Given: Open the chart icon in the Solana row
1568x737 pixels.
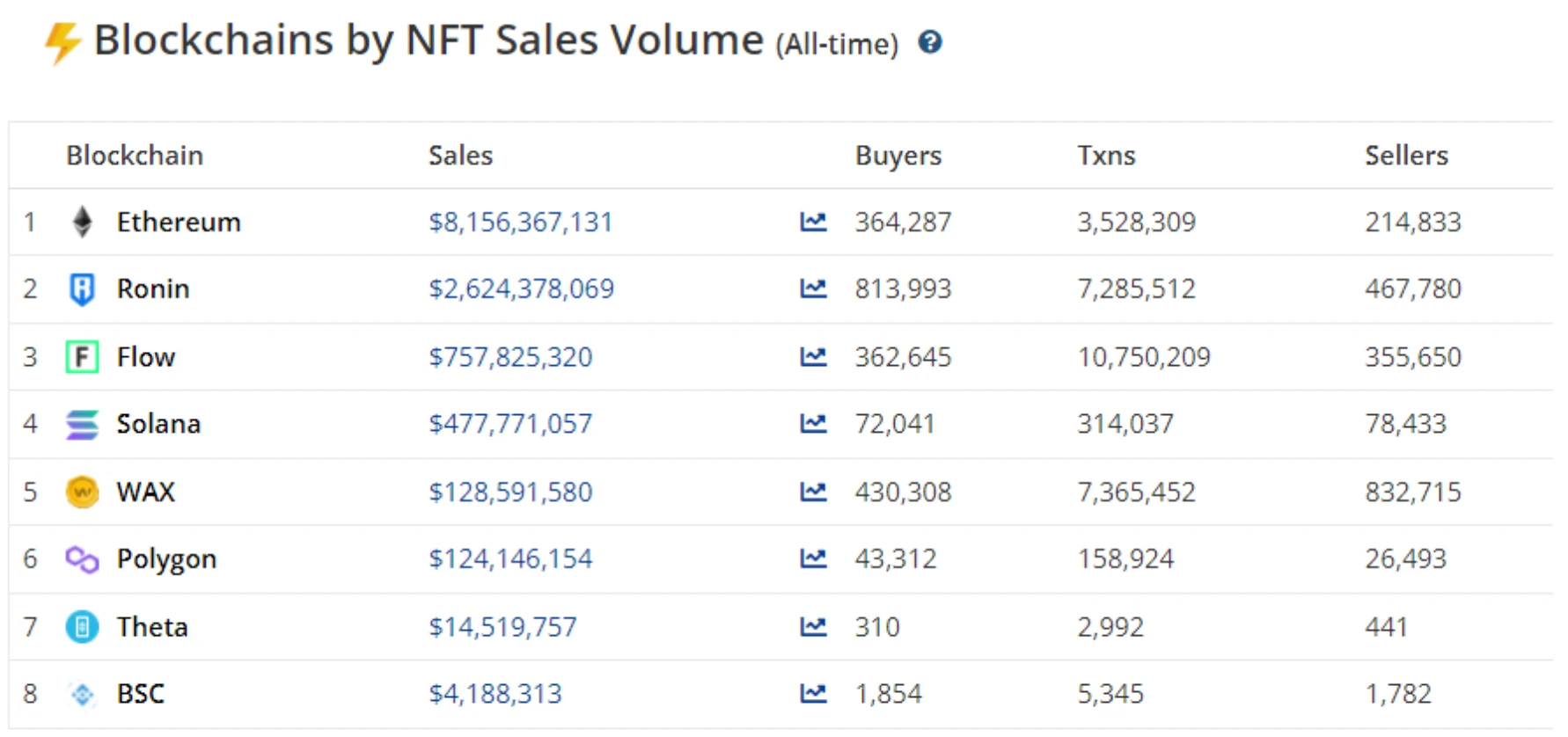Looking at the screenshot, I should click(x=813, y=423).
